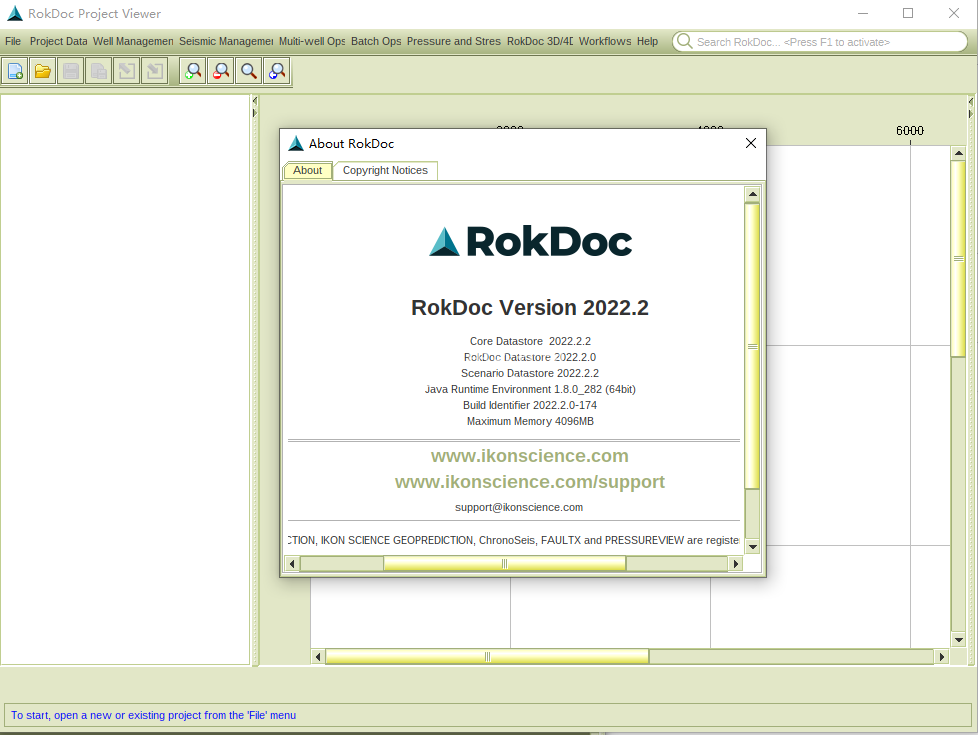Click the disabled save disk icon
This screenshot has width=978, height=735.
point(71,71)
